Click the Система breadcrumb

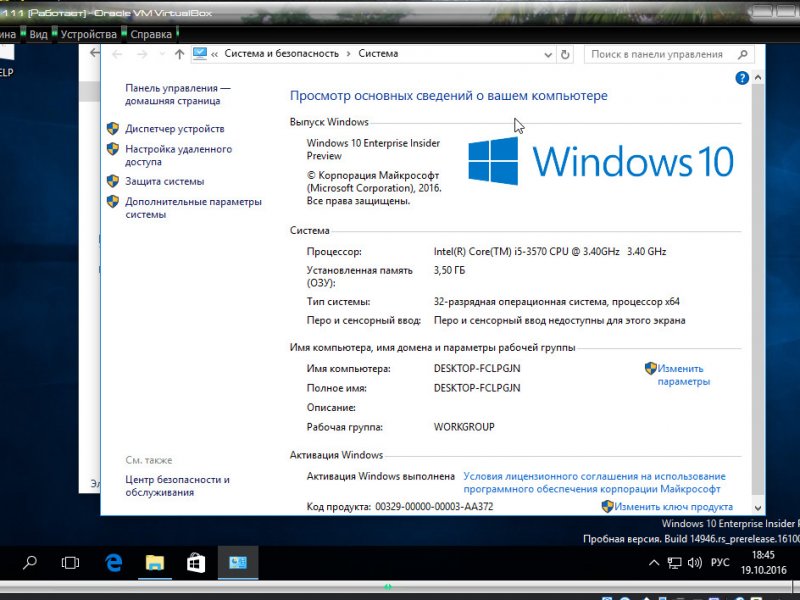pyautogui.click(x=378, y=54)
